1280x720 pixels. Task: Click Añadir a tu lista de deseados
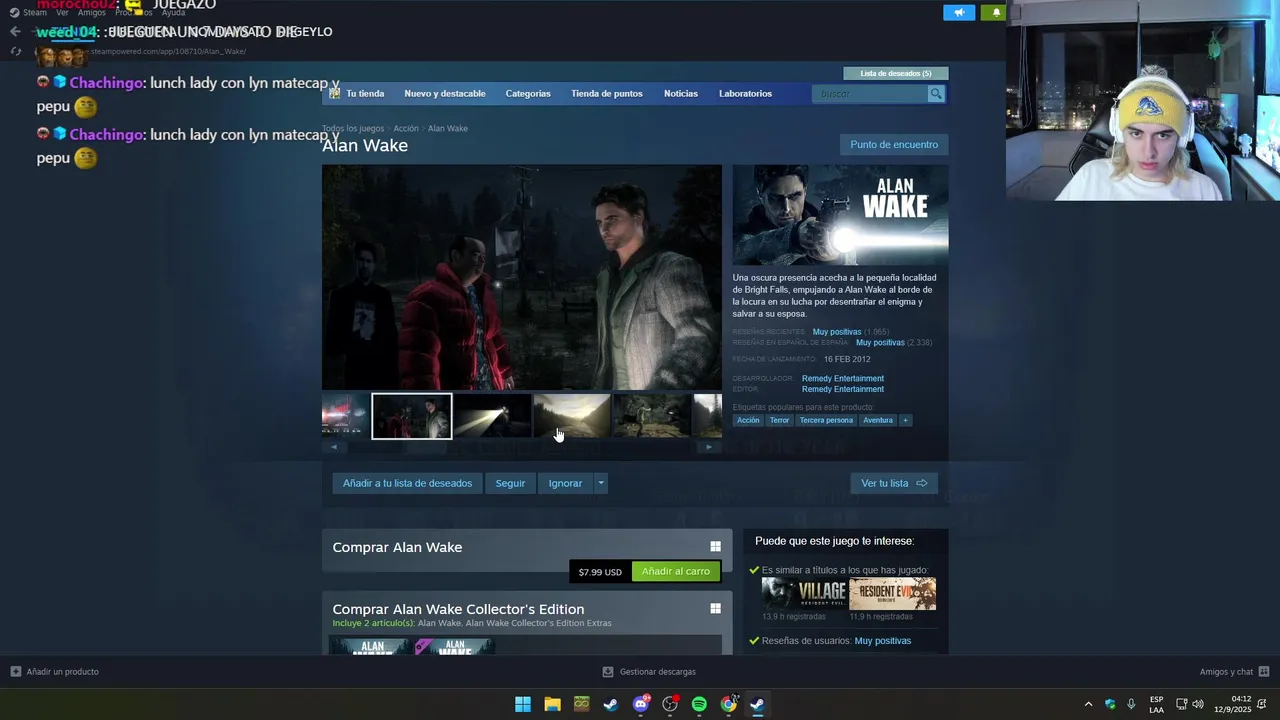click(407, 483)
